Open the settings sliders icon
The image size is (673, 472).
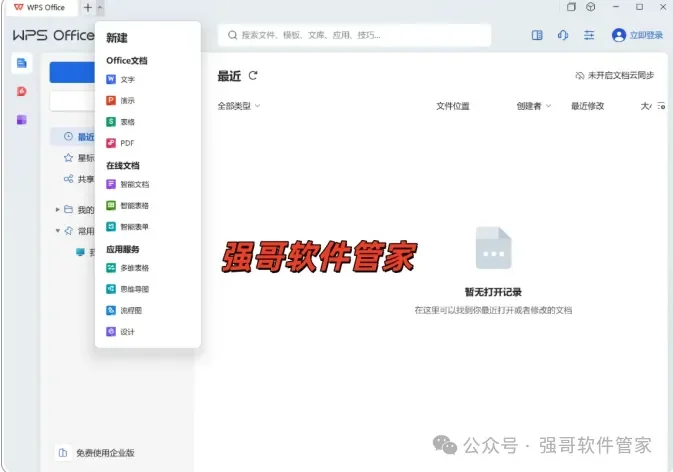click(x=589, y=35)
